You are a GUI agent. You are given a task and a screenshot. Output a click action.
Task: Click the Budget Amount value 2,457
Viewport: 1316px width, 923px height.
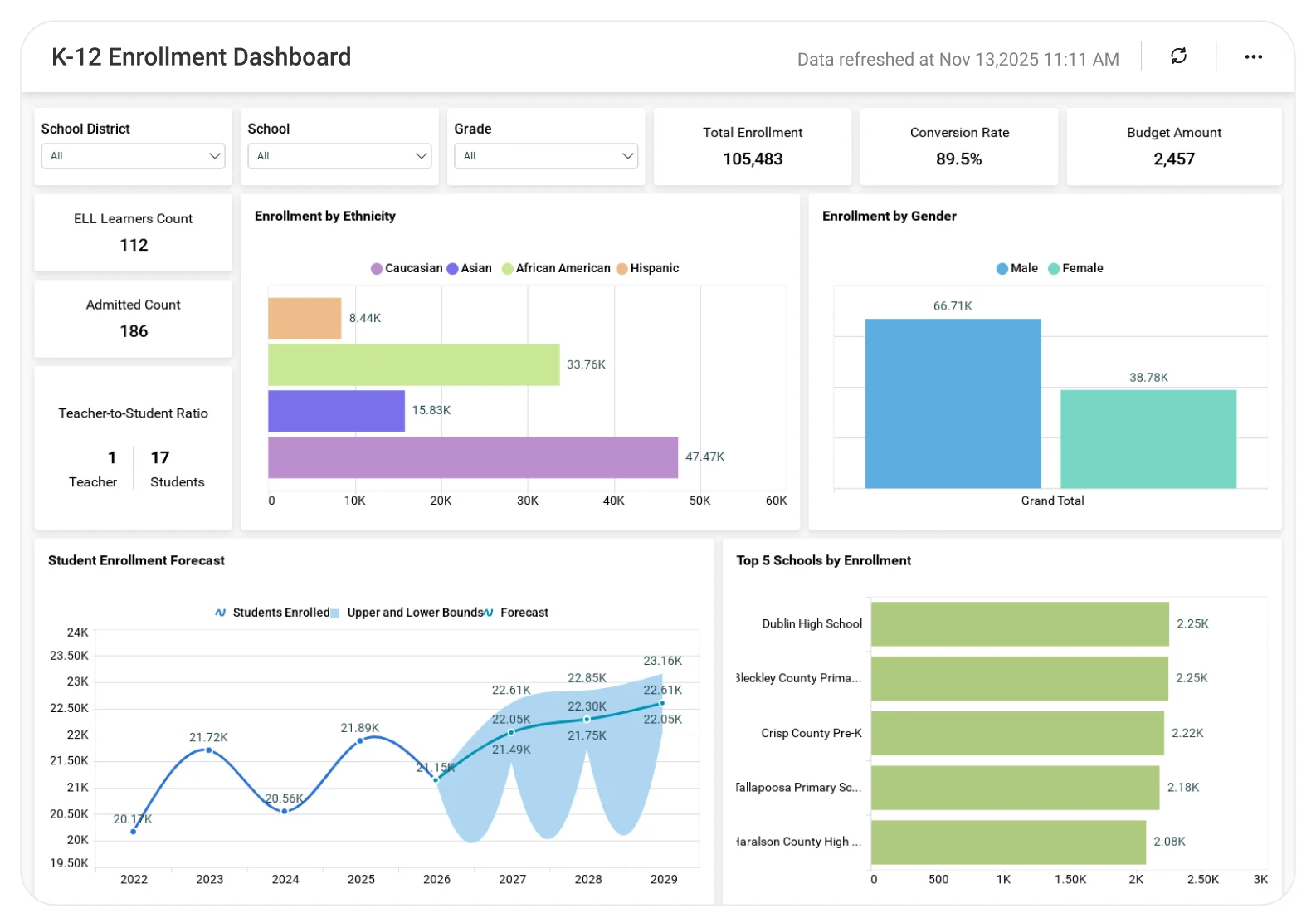tap(1174, 159)
